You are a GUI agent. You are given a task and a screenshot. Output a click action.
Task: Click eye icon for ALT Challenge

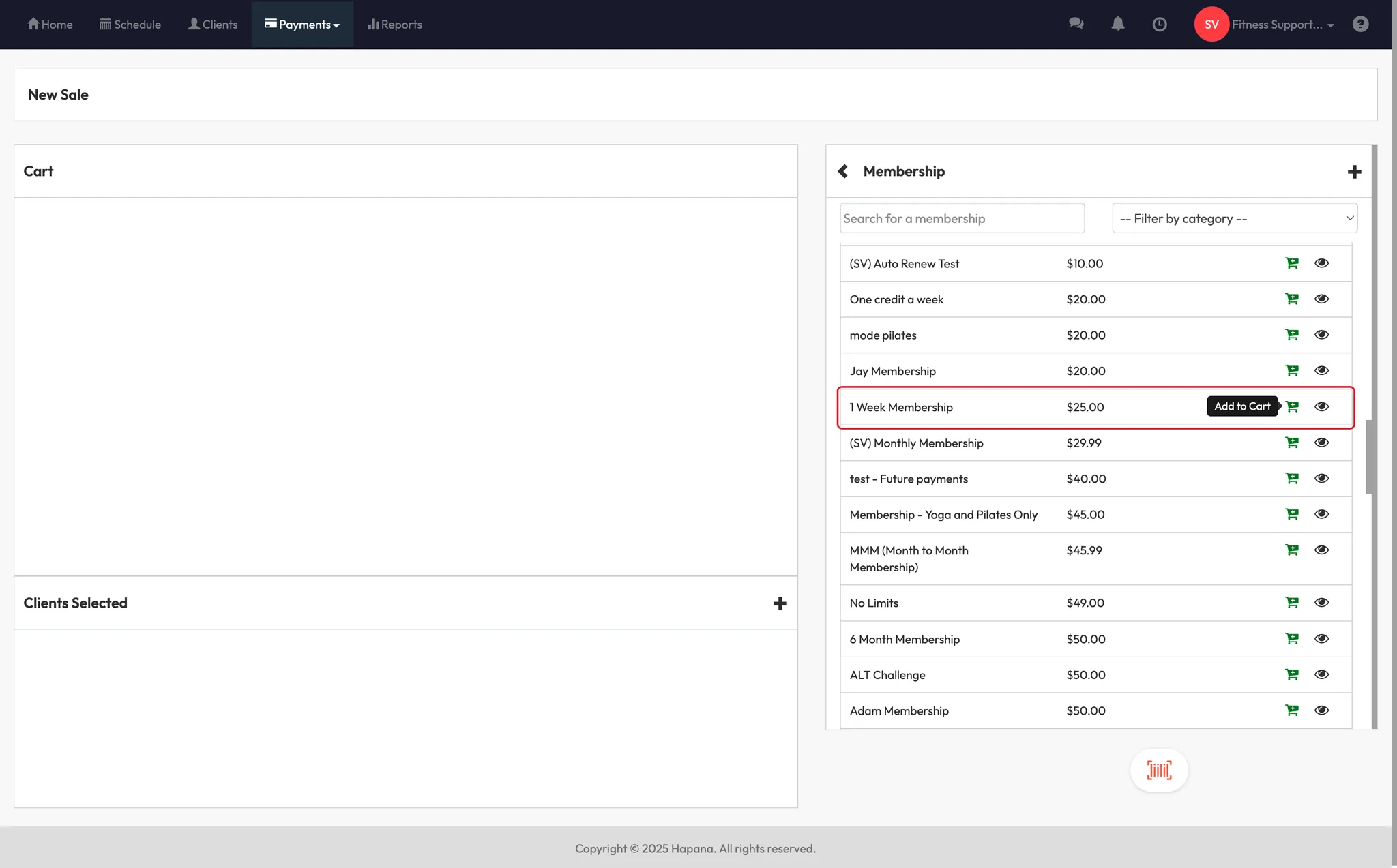[x=1321, y=674]
